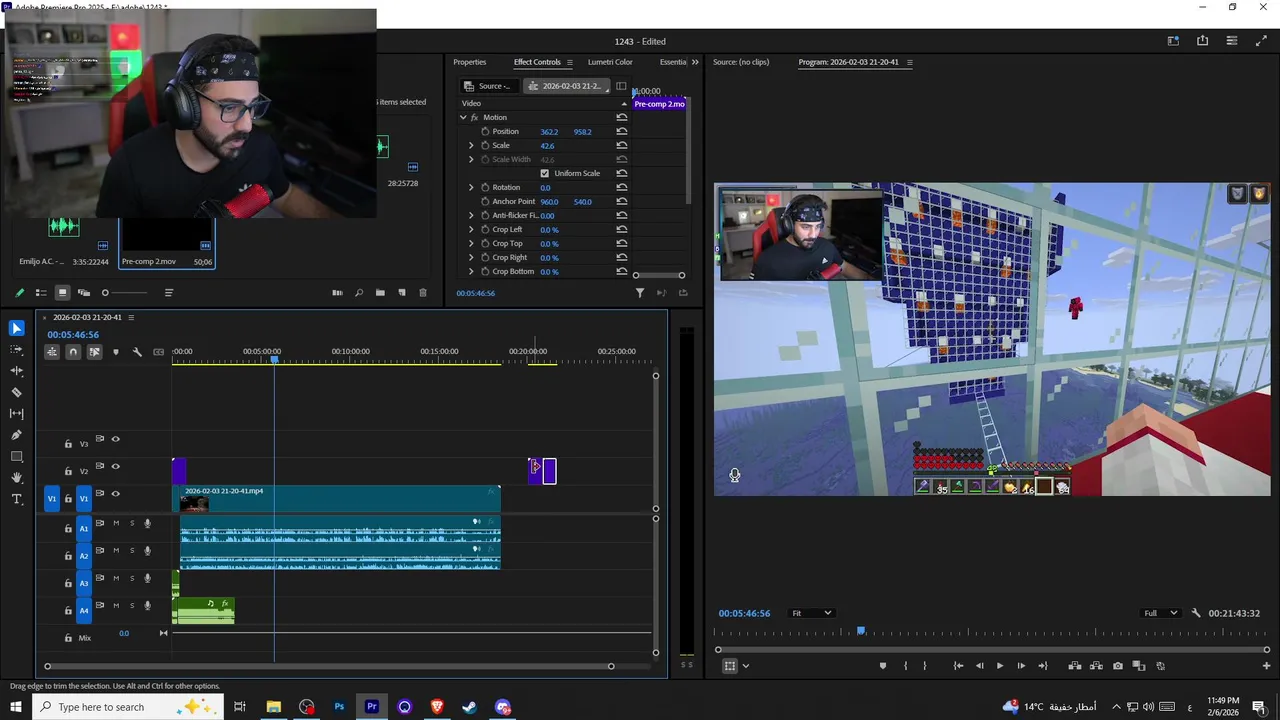
Task: Solo audio track A2
Action: (132, 551)
